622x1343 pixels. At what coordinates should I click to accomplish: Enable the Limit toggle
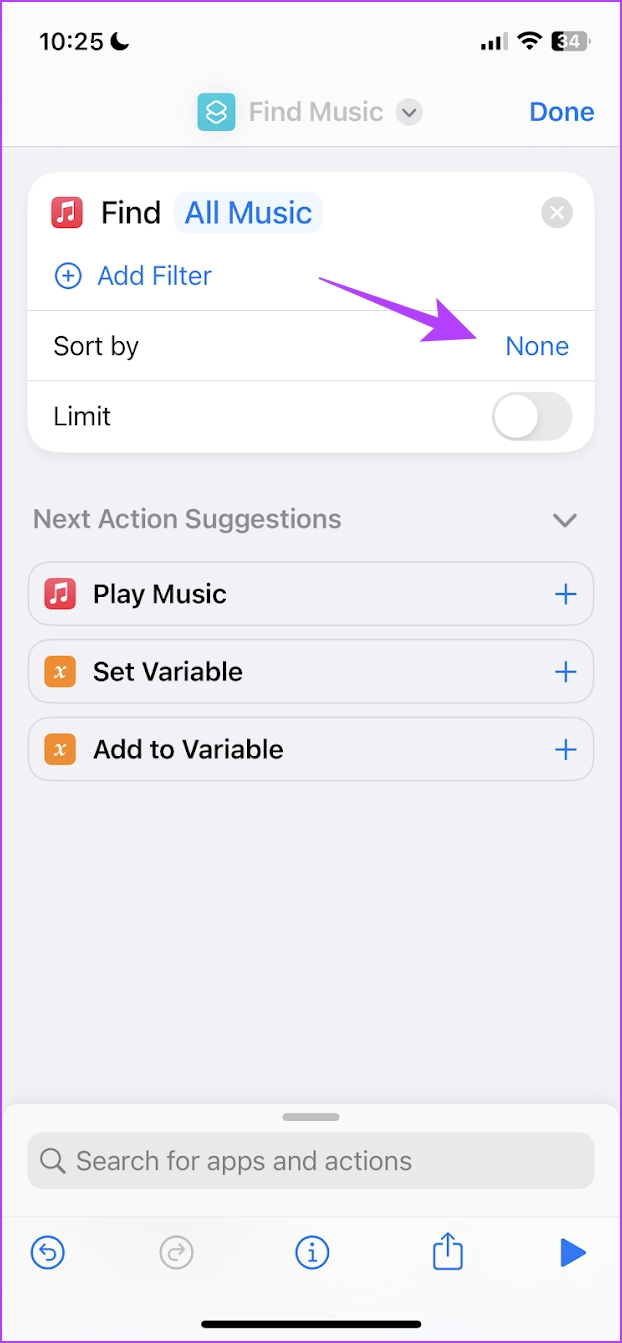tap(531, 416)
